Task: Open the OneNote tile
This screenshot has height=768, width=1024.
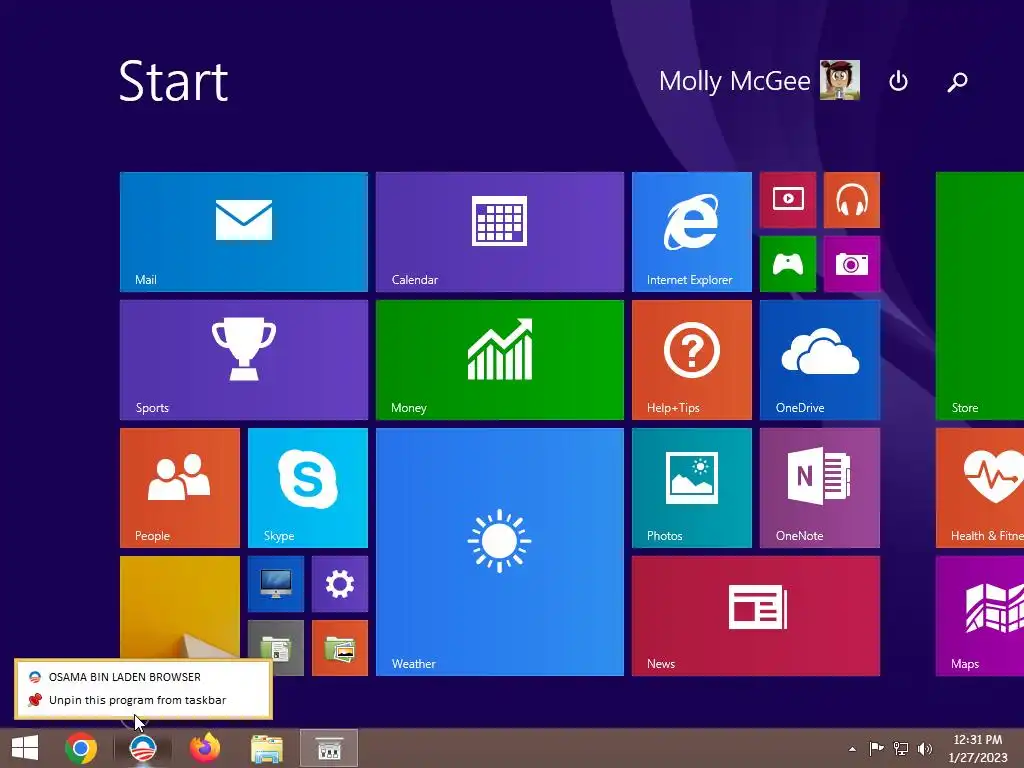Action: [820, 488]
